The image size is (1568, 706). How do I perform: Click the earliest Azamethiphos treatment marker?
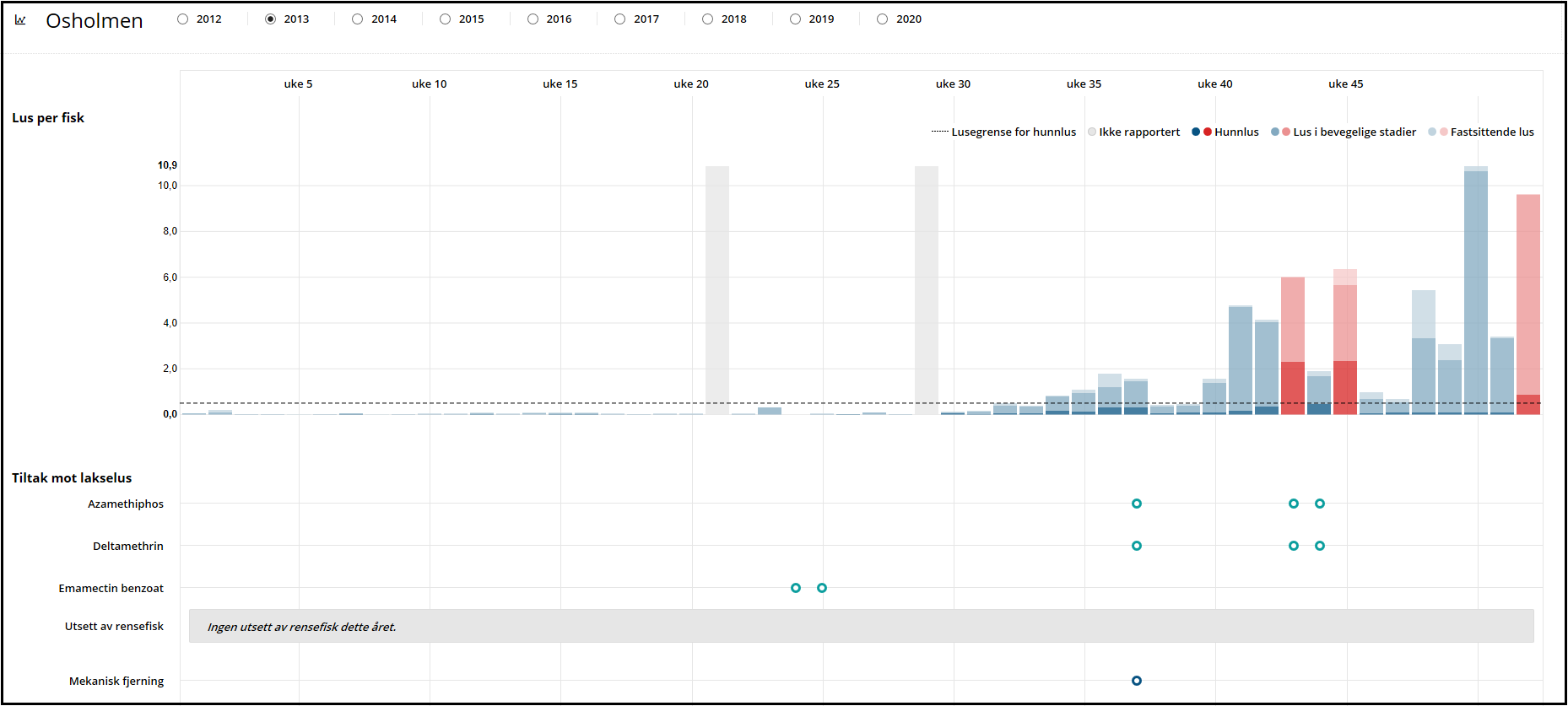point(1137,504)
